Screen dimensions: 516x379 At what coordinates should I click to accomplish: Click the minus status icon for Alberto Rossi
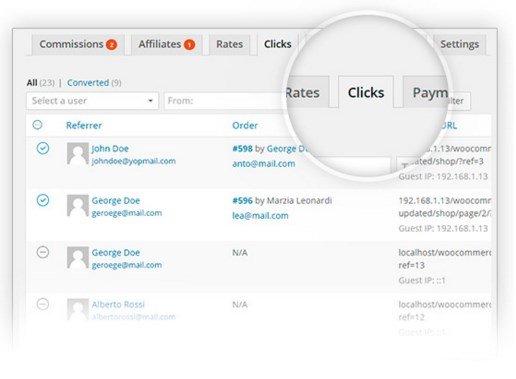[43, 304]
